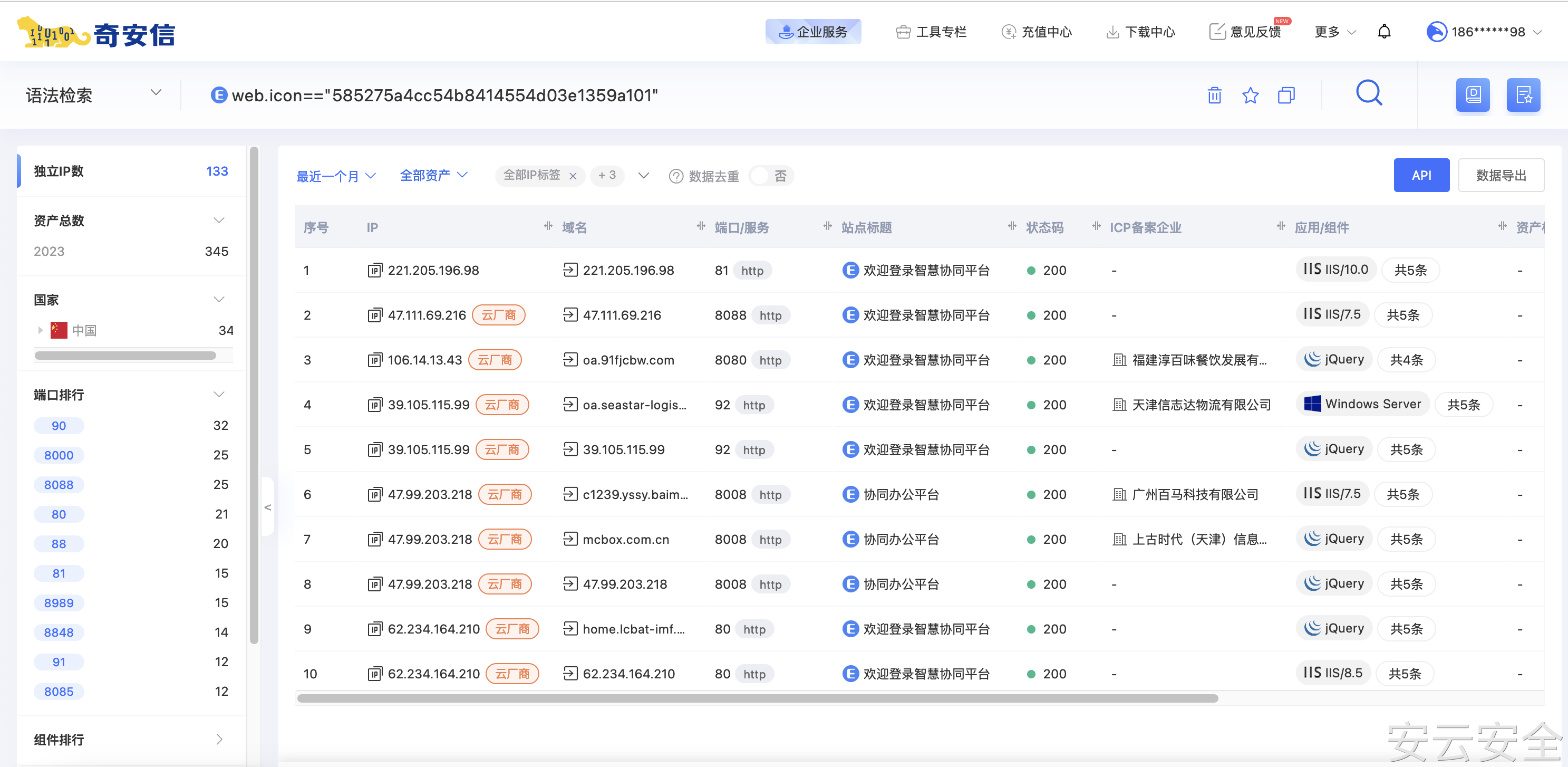
Task: Open the 最近一个月 time range dropdown
Action: 336,176
